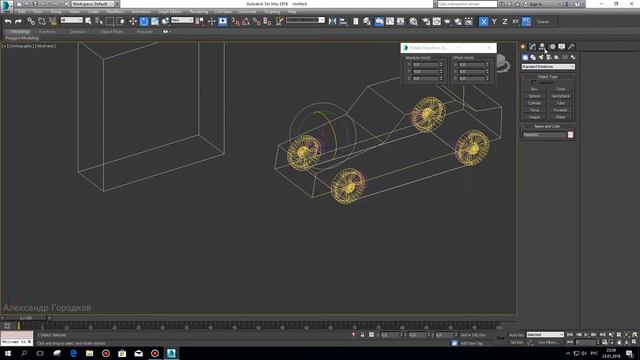Click the Mirror tool icon
The image size is (640, 360).
(x=333, y=21)
